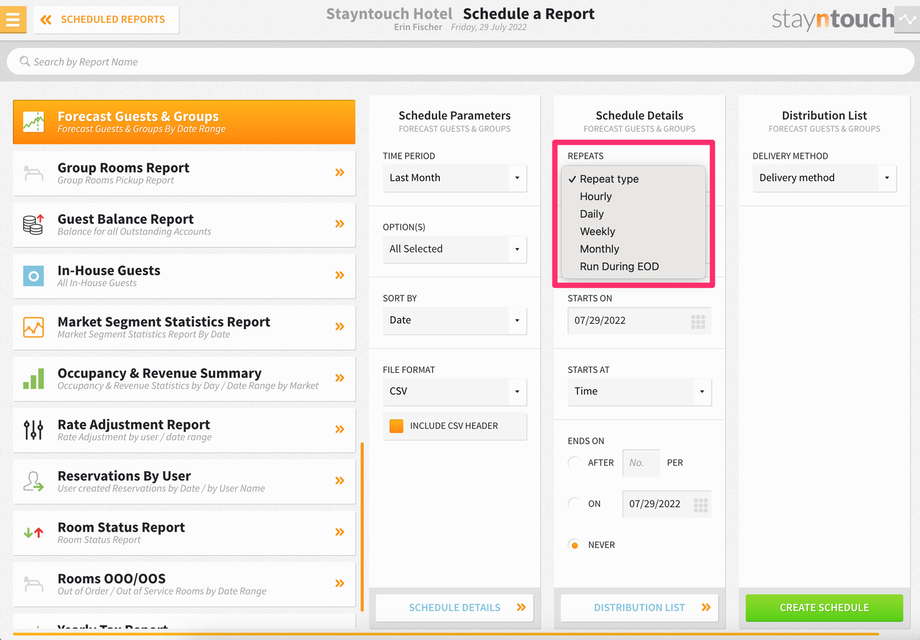The height and width of the screenshot is (640, 920).
Task: Open the hamburger main menu
Action: [13, 19]
